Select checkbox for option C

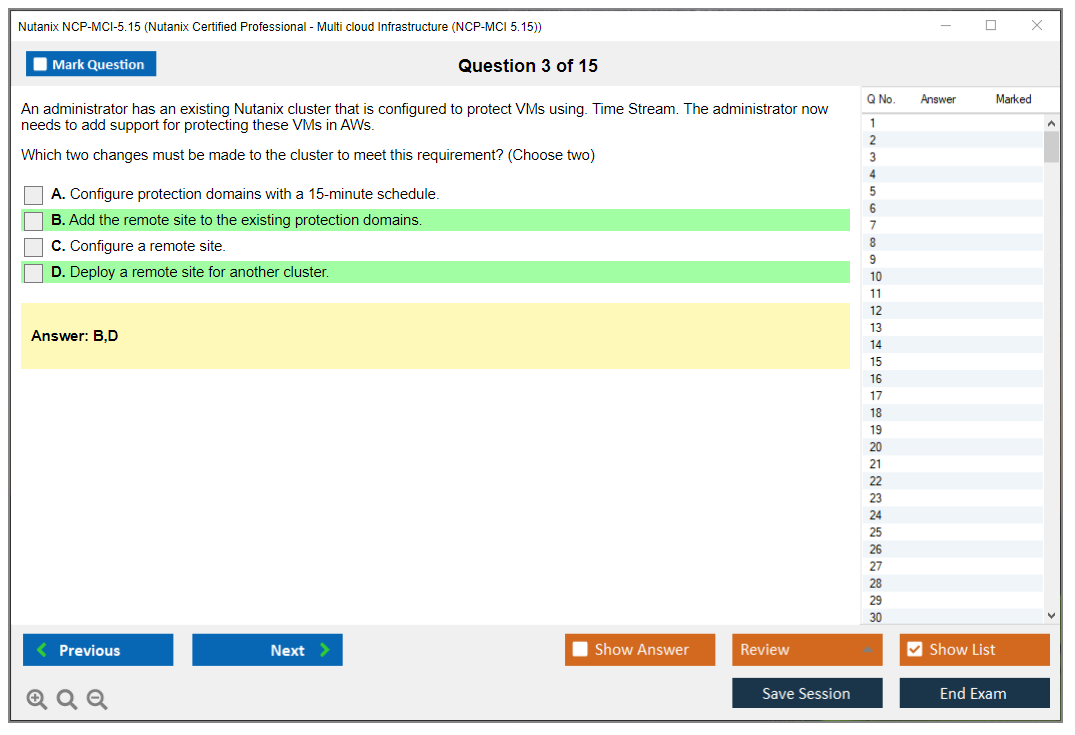pos(34,247)
